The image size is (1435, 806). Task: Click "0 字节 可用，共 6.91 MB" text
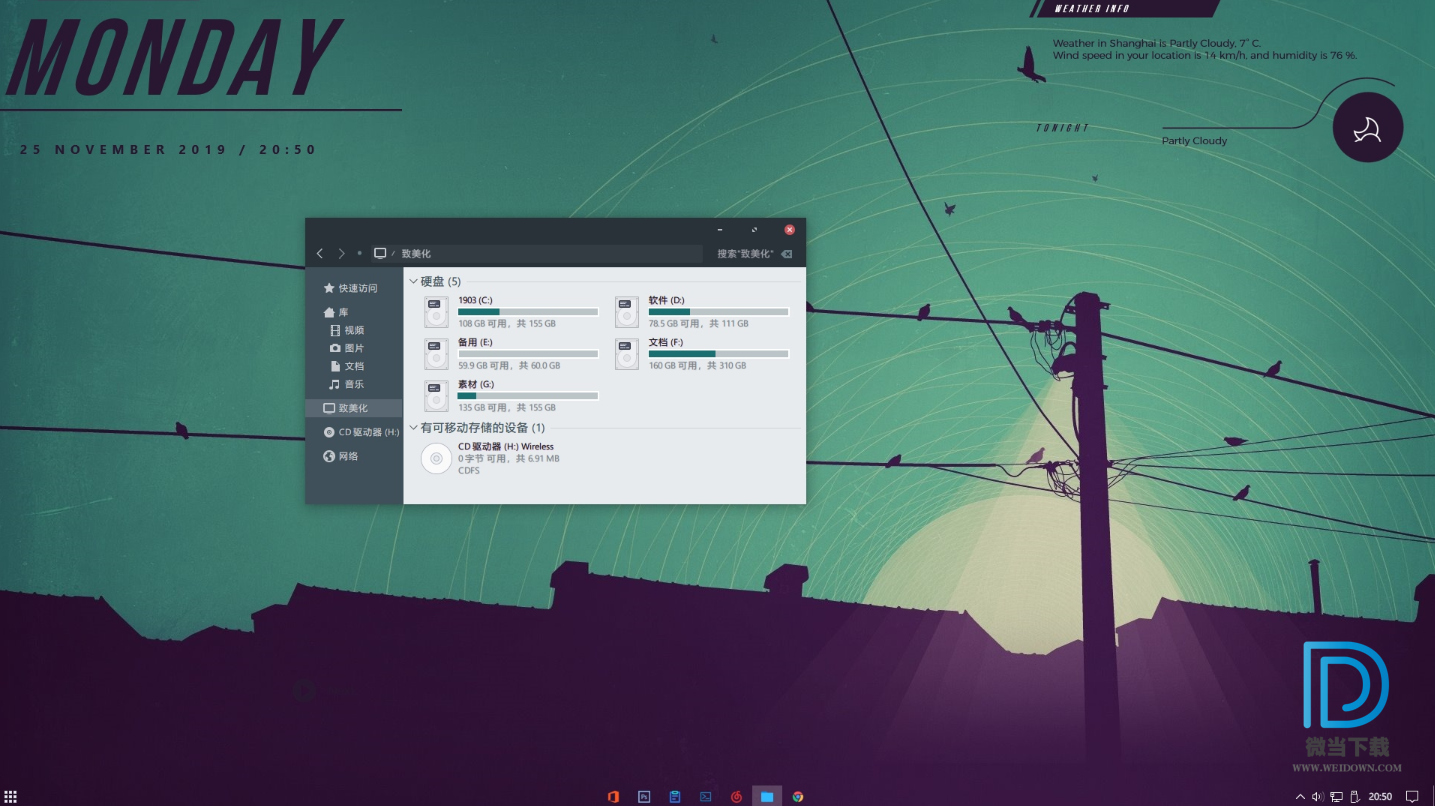[509, 459]
